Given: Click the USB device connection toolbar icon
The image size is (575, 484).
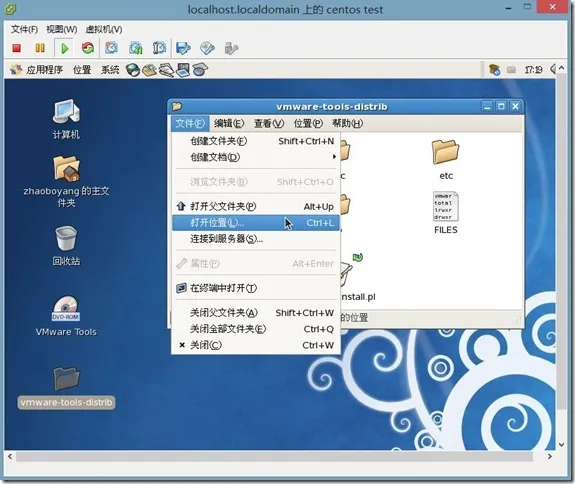Looking at the screenshot, I should click(231, 48).
